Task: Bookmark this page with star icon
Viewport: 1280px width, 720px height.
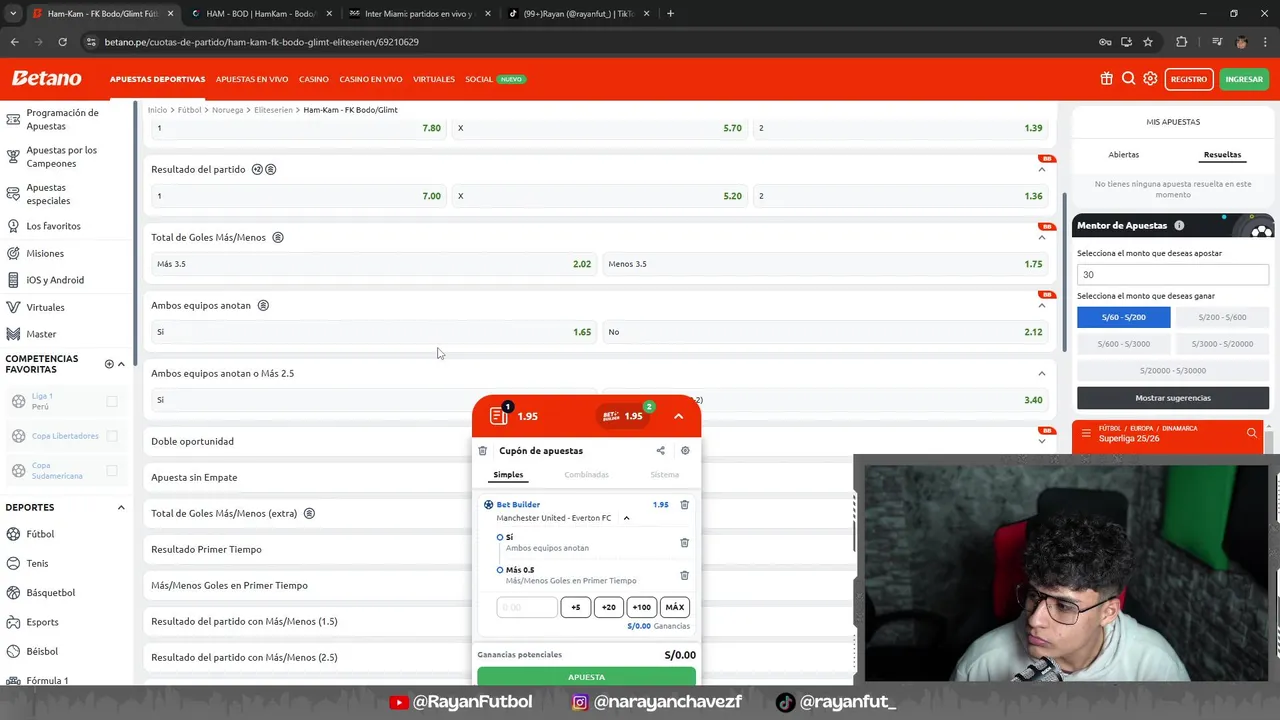Action: [x=1148, y=42]
